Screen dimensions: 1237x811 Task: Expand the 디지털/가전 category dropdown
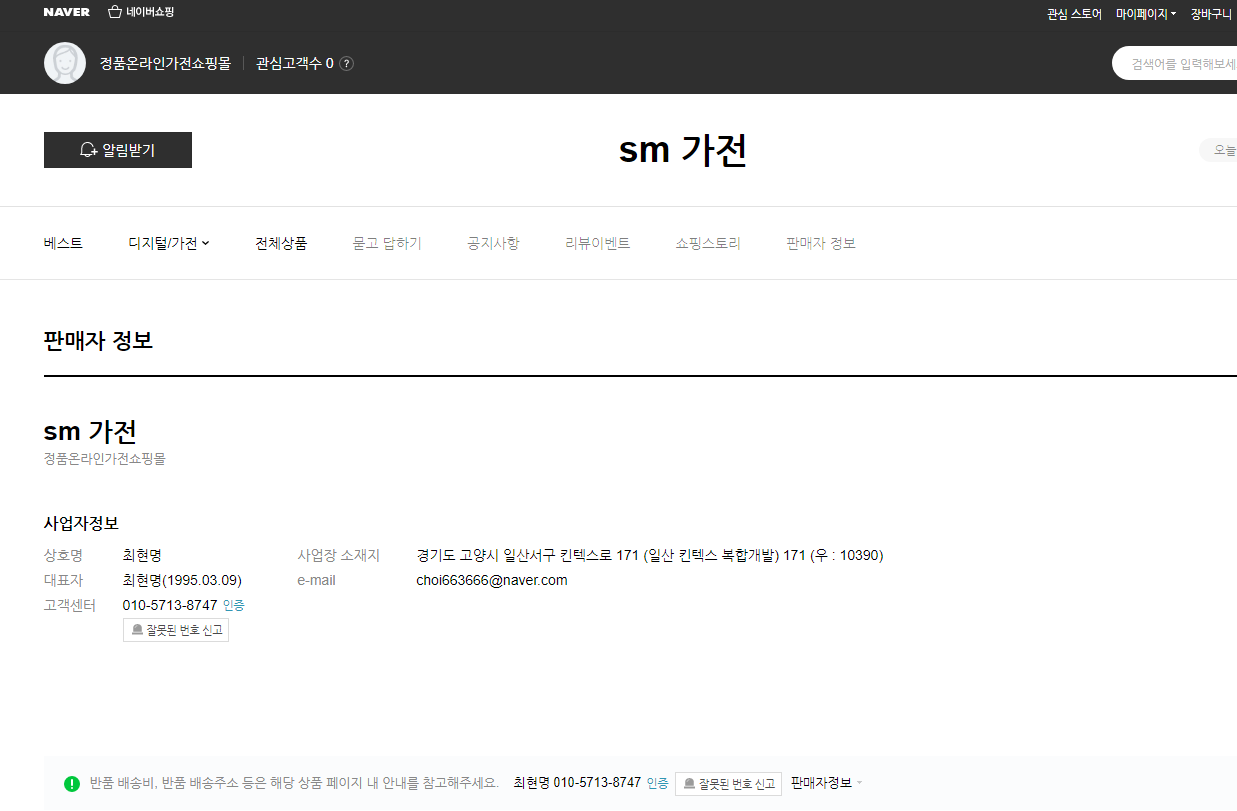(169, 243)
